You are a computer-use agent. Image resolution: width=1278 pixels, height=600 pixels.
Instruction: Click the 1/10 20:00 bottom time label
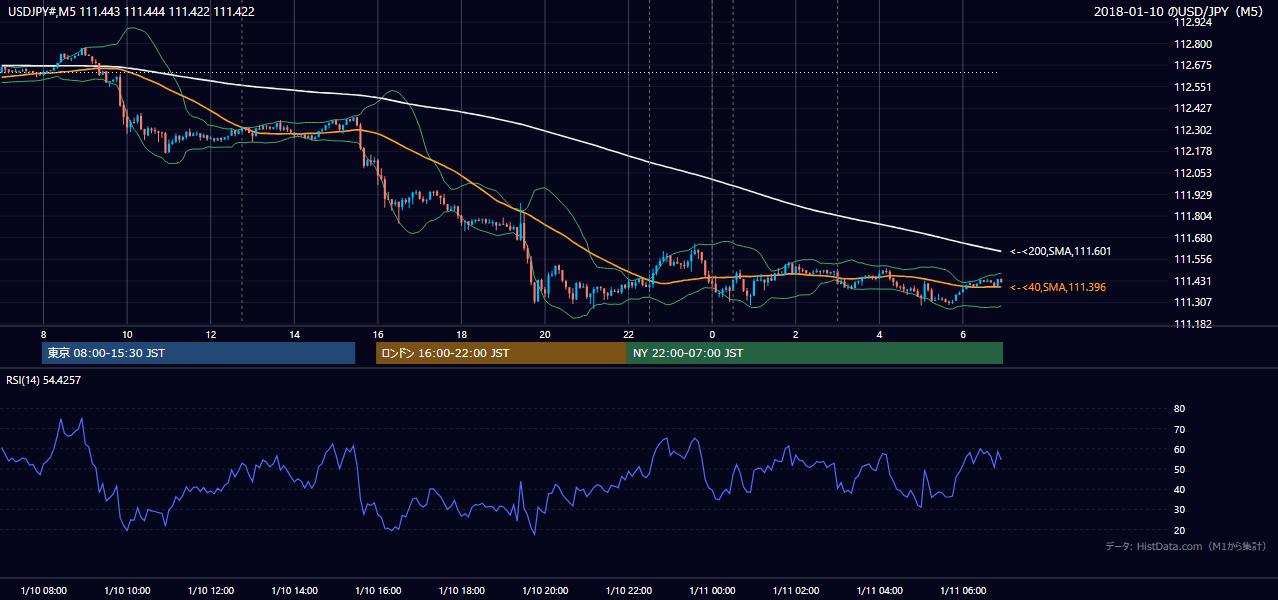pos(544,591)
